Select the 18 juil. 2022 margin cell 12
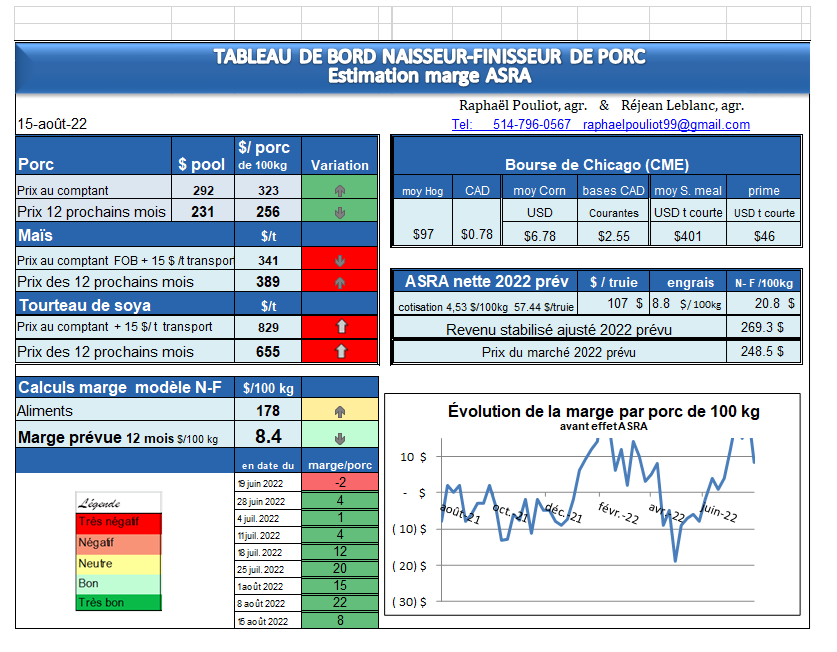 (339, 552)
